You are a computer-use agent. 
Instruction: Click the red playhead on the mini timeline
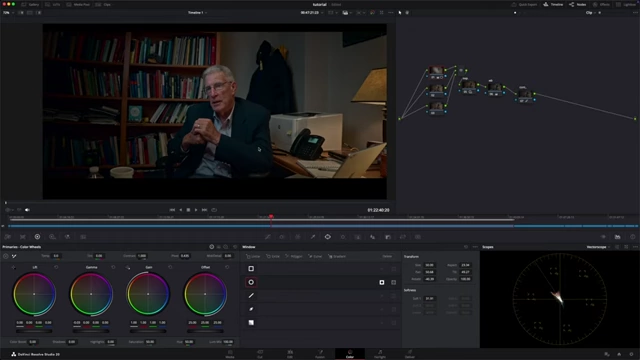coord(271,217)
